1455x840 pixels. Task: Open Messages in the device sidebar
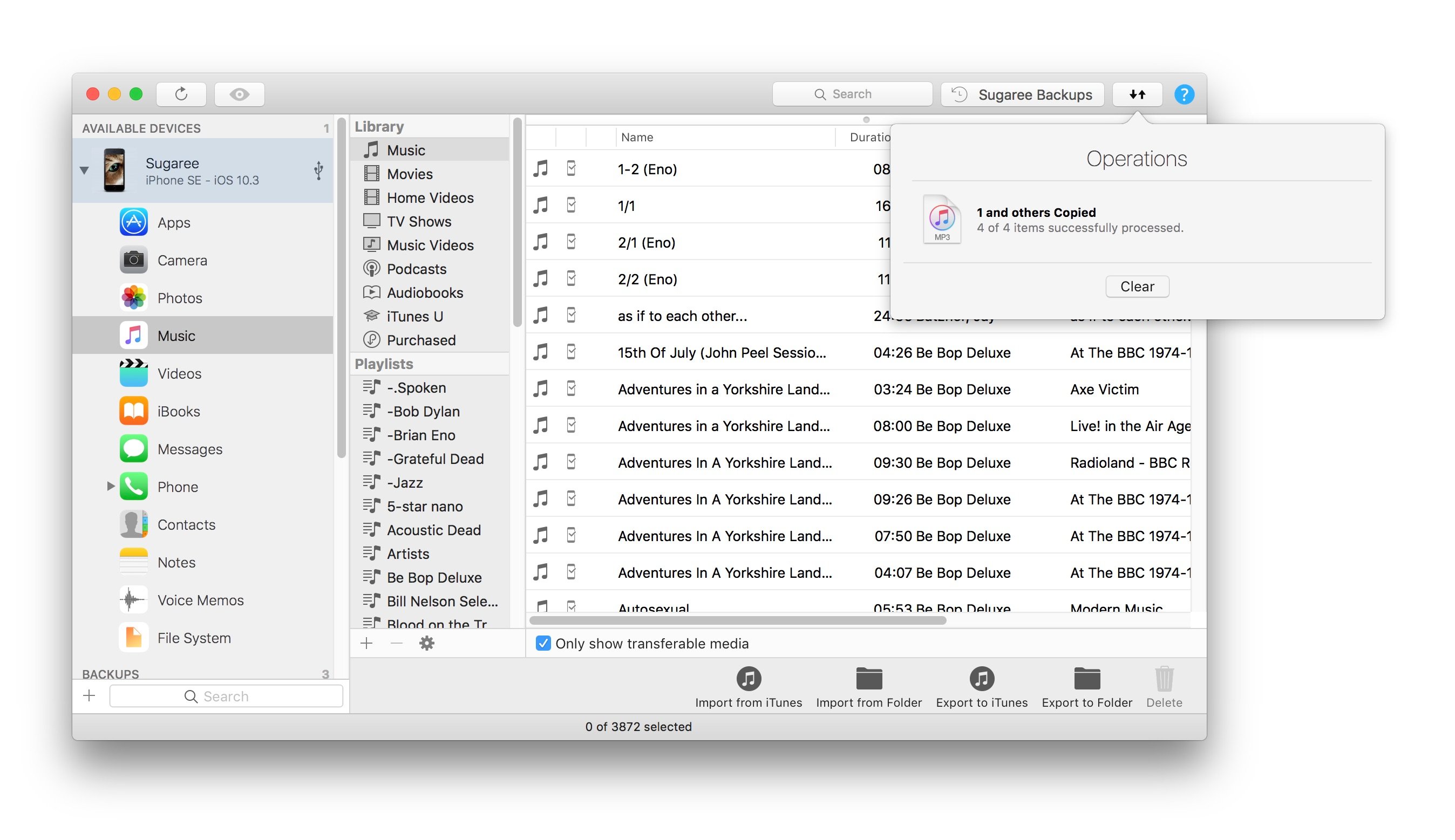coord(202,449)
